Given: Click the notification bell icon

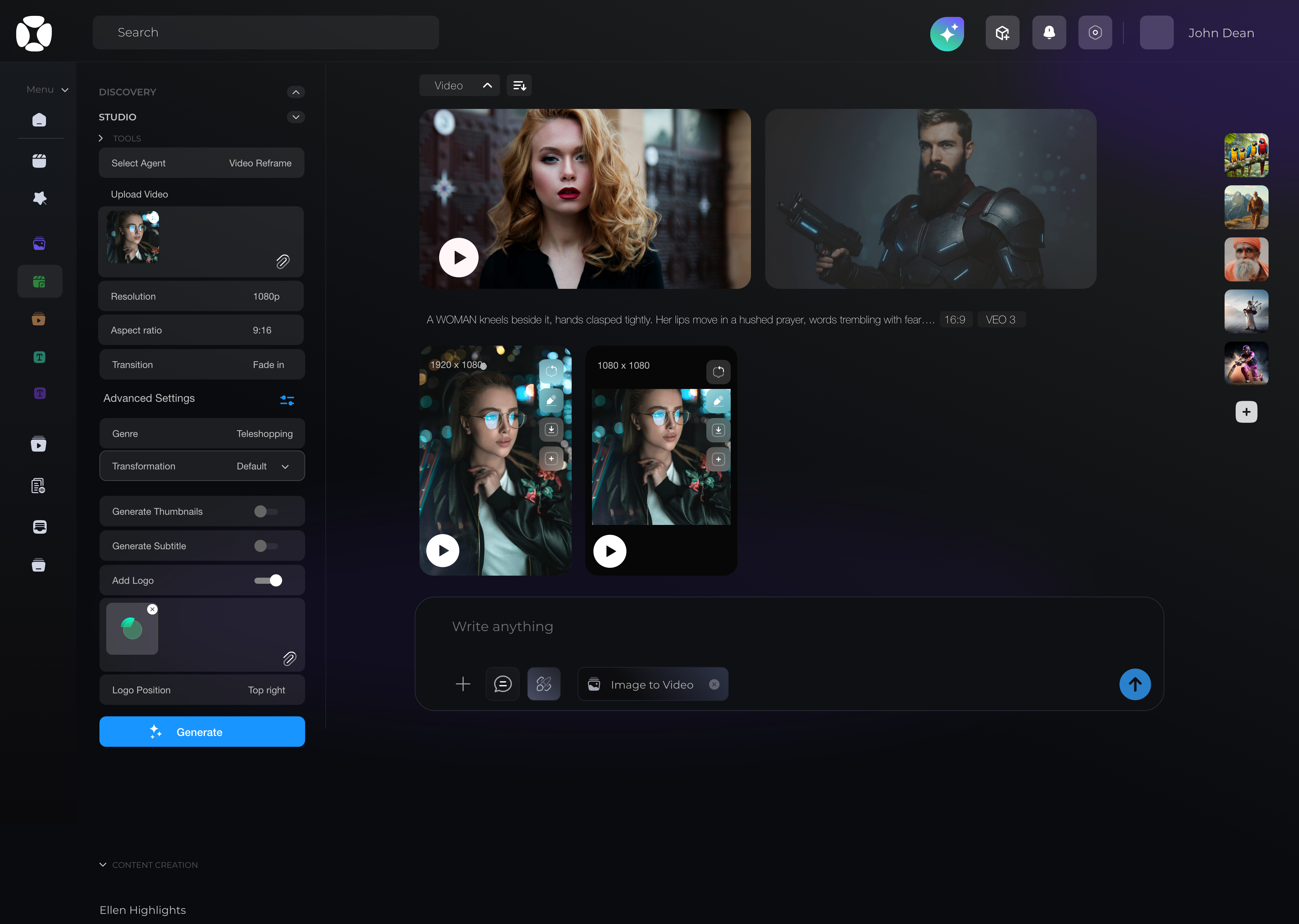Looking at the screenshot, I should pyautogui.click(x=1049, y=32).
